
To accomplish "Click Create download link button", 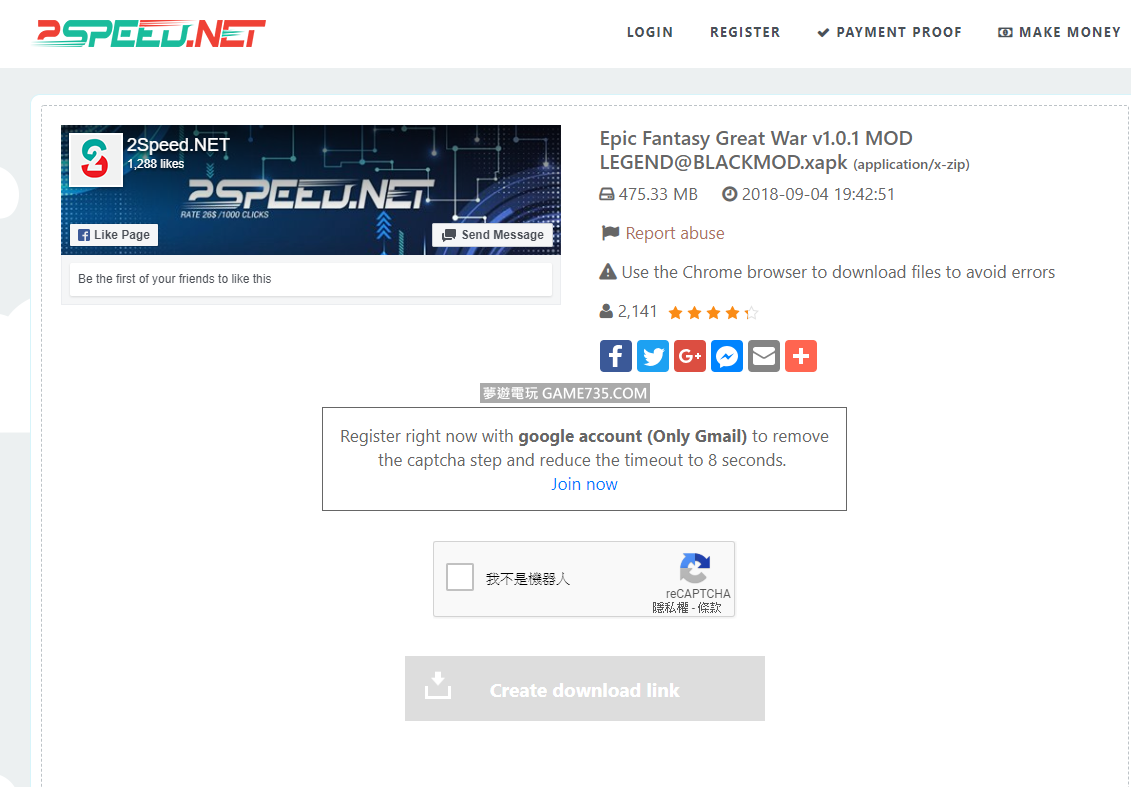I will click(x=584, y=688).
